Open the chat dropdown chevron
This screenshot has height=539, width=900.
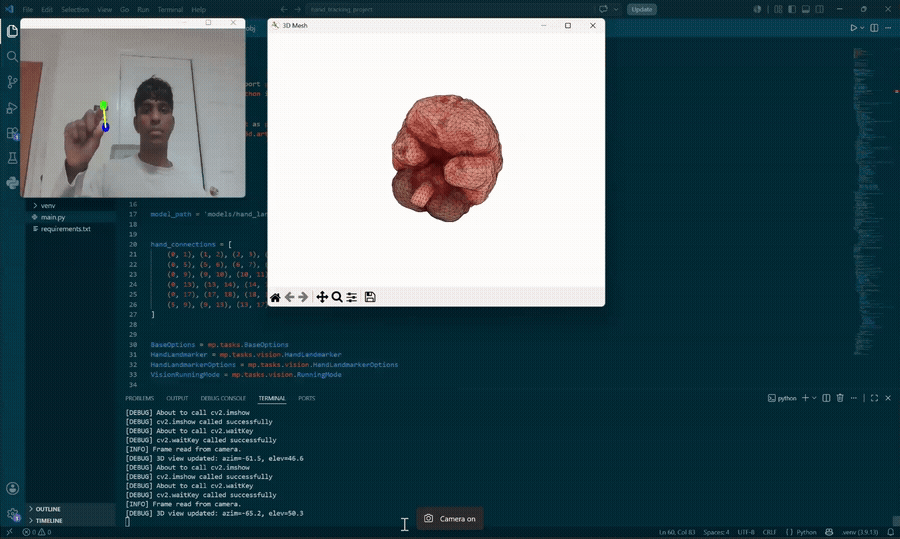point(616,9)
